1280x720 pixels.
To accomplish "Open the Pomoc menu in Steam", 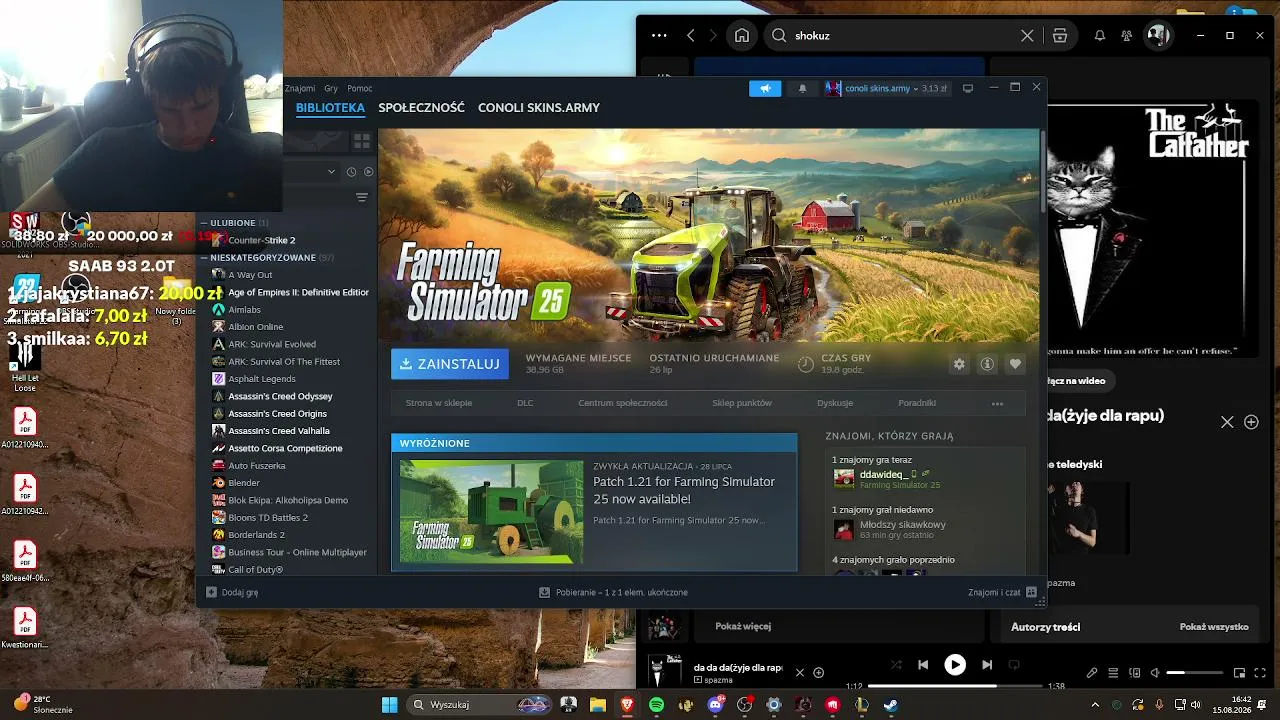I will [x=360, y=88].
